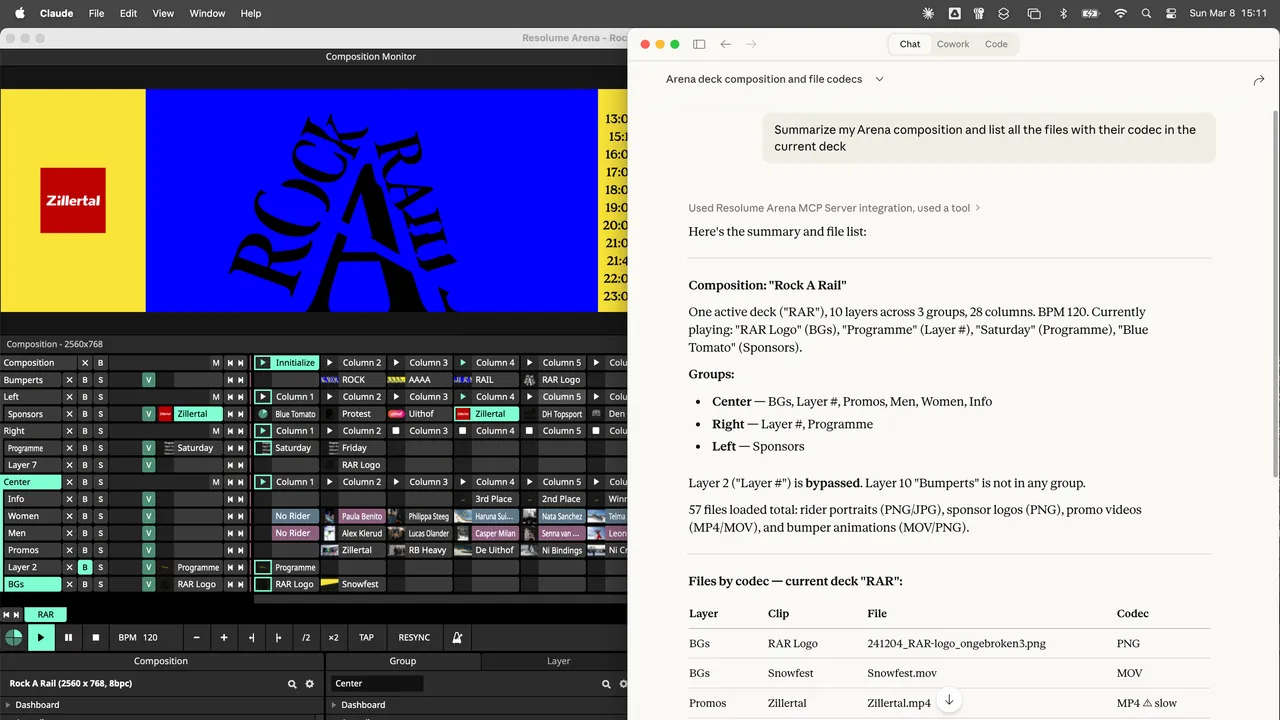Image resolution: width=1280 pixels, height=720 pixels.
Task: Trigger Column 4 in Left group
Action: 487,397
